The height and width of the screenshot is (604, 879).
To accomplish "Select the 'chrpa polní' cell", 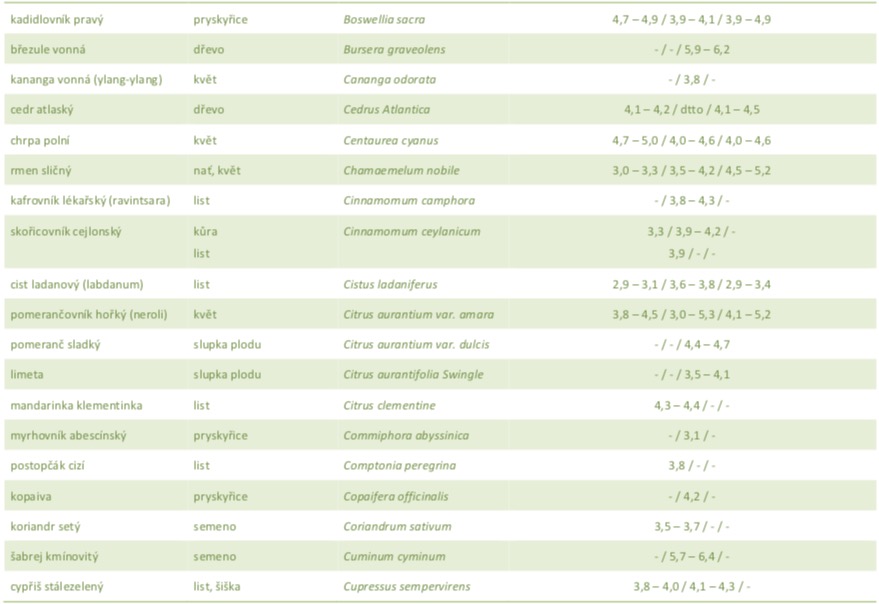I will [40, 141].
